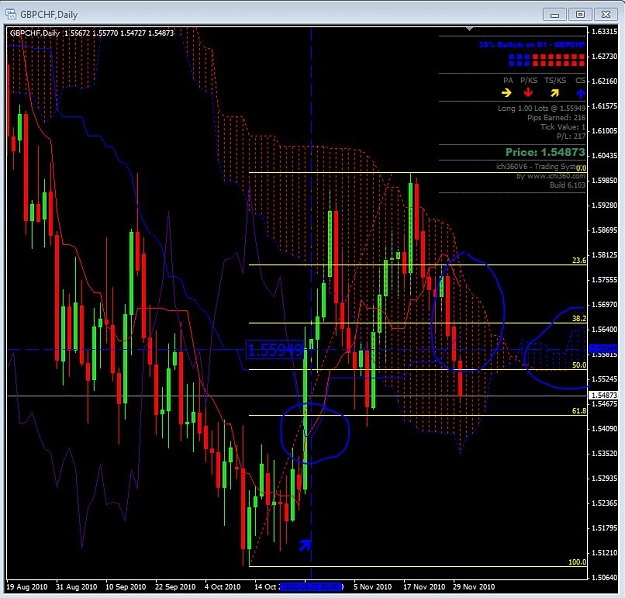
Task: Open the 'by www.ichi360.com' link text
Action: [x=551, y=176]
